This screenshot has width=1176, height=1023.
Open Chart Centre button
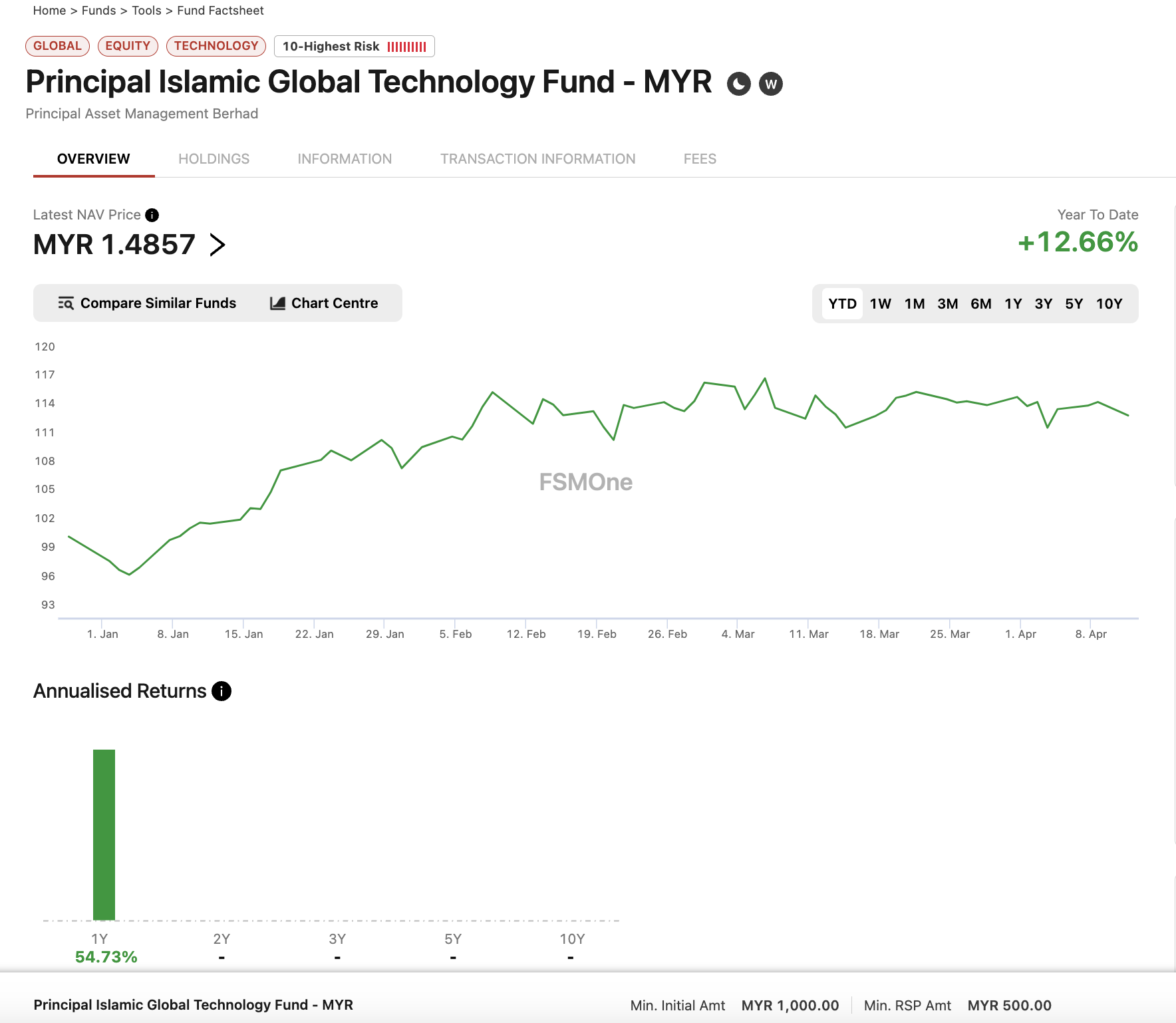pyautogui.click(x=324, y=303)
